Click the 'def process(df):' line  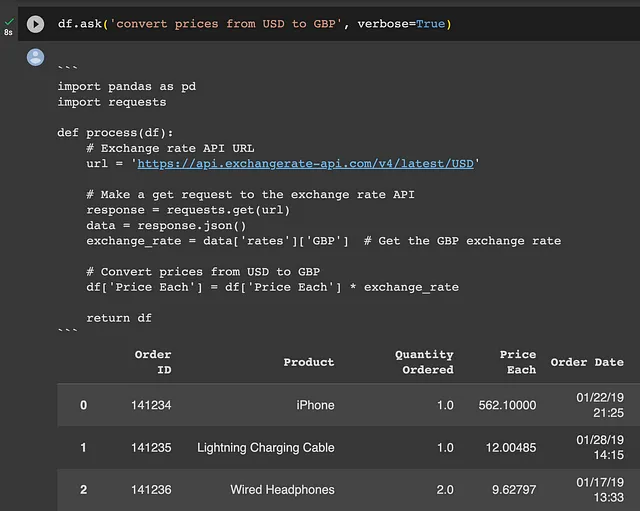[115, 133]
